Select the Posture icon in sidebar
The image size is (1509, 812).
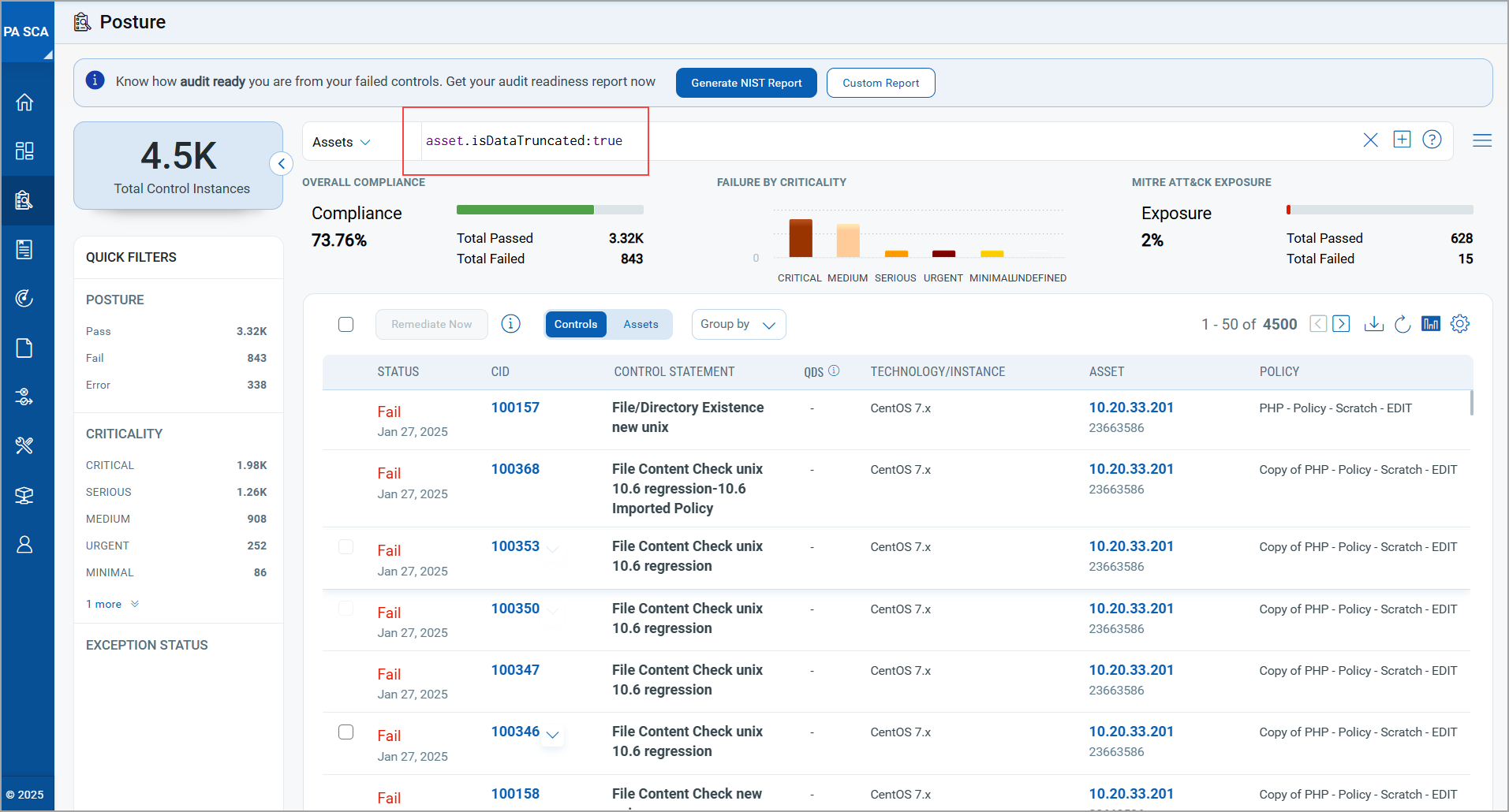(x=24, y=200)
